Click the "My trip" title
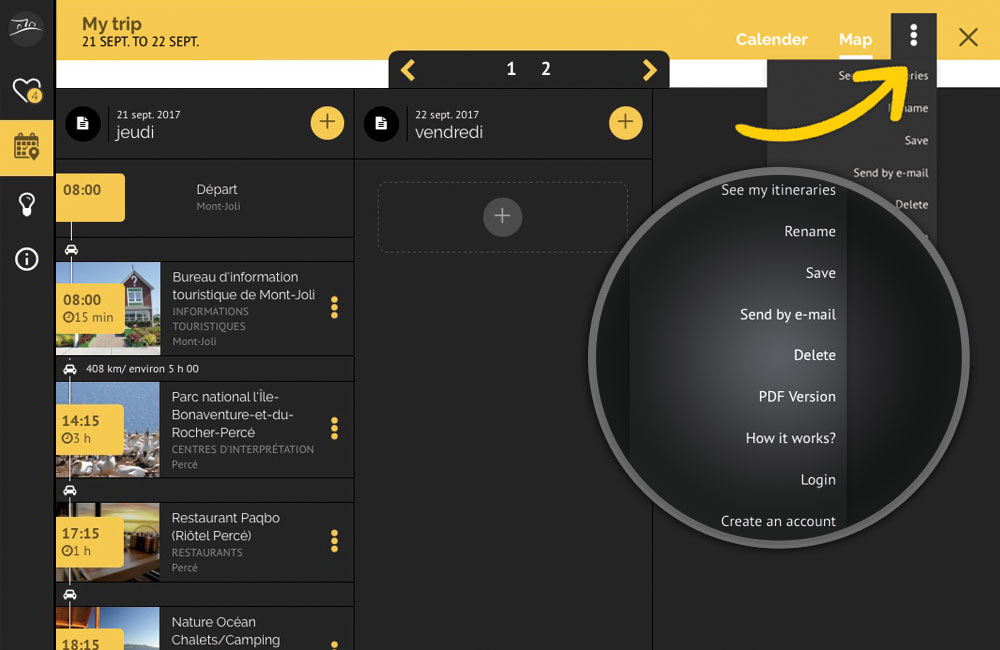Viewport: 1000px width, 650px height. [112, 24]
